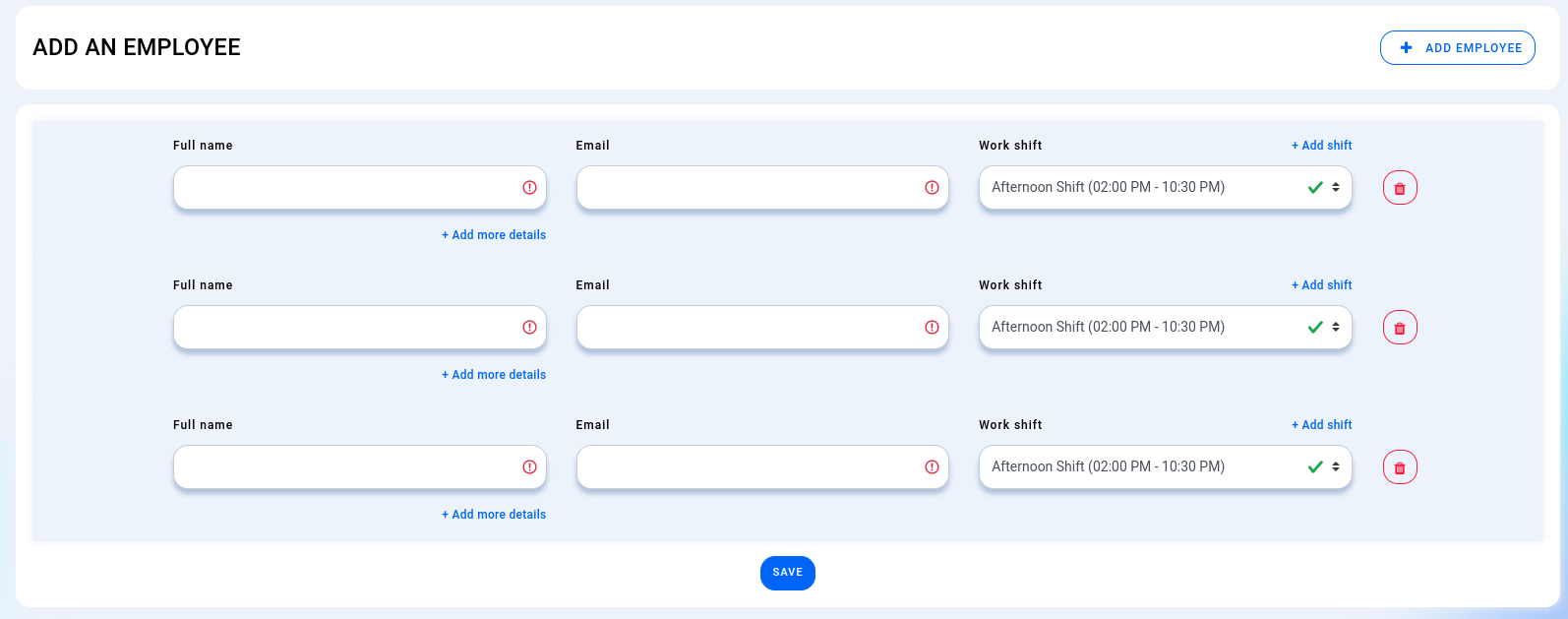Click the second row Email input field
Screen dimensions: 1568x619
point(748,327)
